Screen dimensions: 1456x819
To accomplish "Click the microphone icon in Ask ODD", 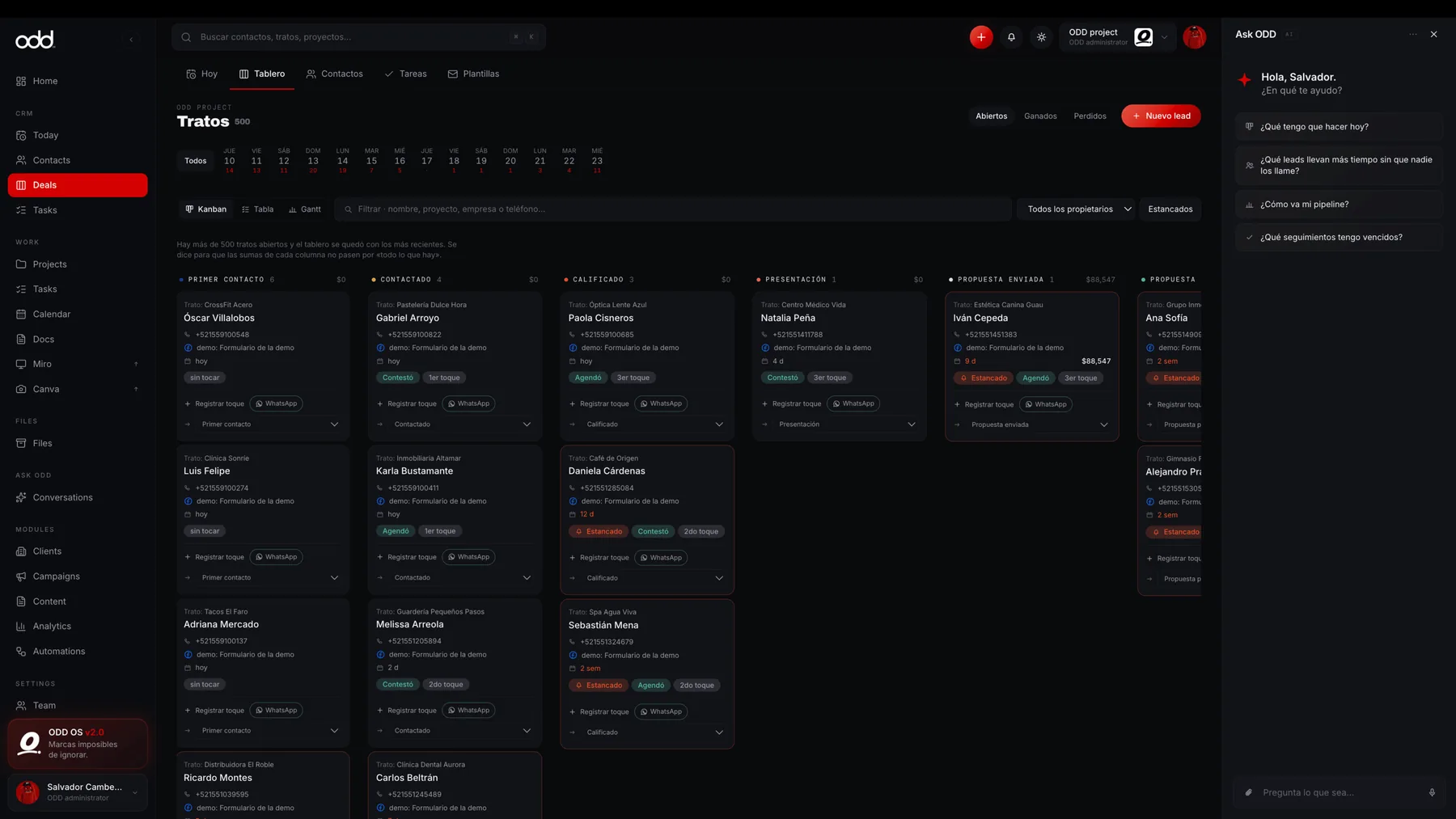I will pos(1432,792).
